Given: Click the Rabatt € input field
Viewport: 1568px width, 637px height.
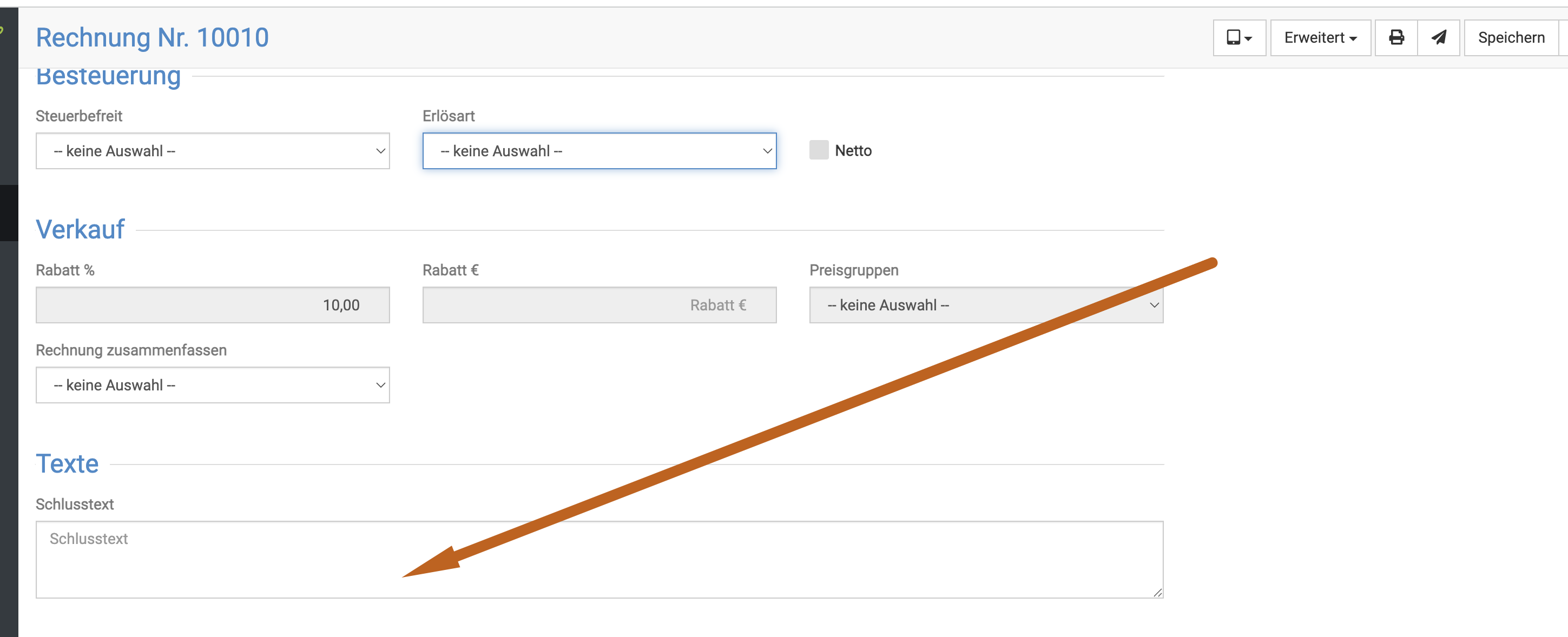Looking at the screenshot, I should 599,305.
